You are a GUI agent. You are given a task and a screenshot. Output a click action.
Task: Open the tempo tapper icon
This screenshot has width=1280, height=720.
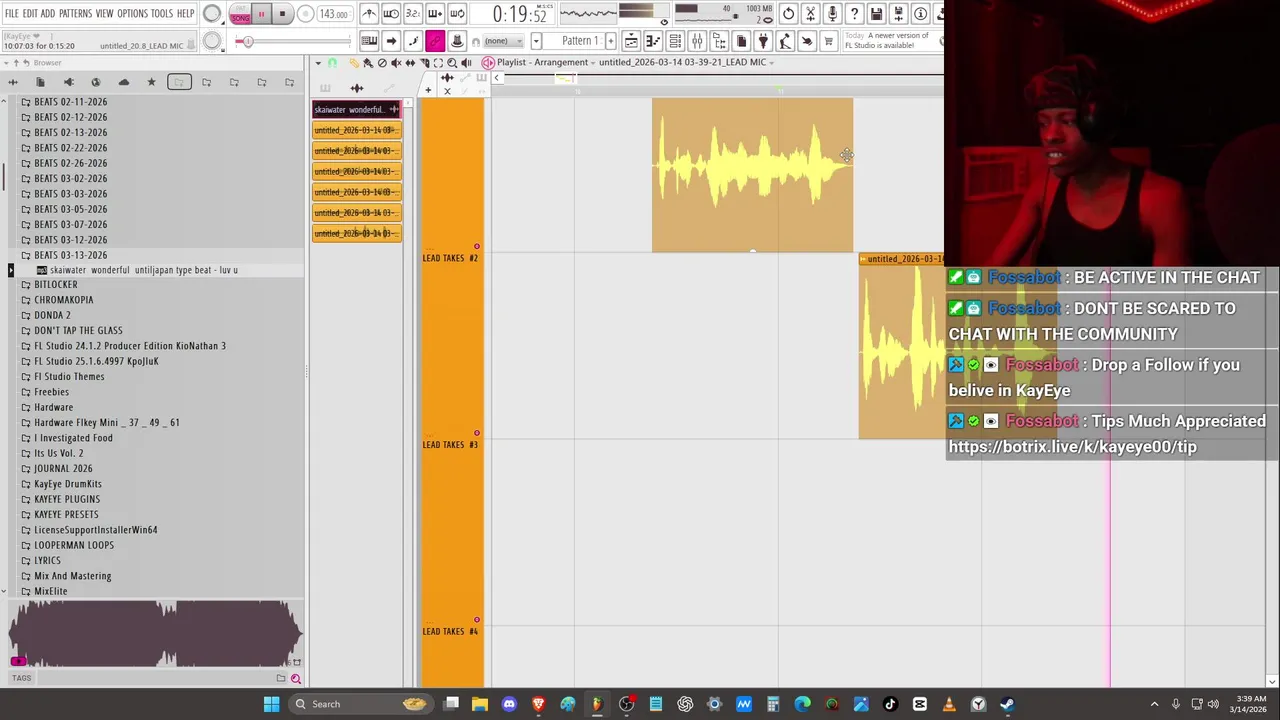[x=785, y=41]
